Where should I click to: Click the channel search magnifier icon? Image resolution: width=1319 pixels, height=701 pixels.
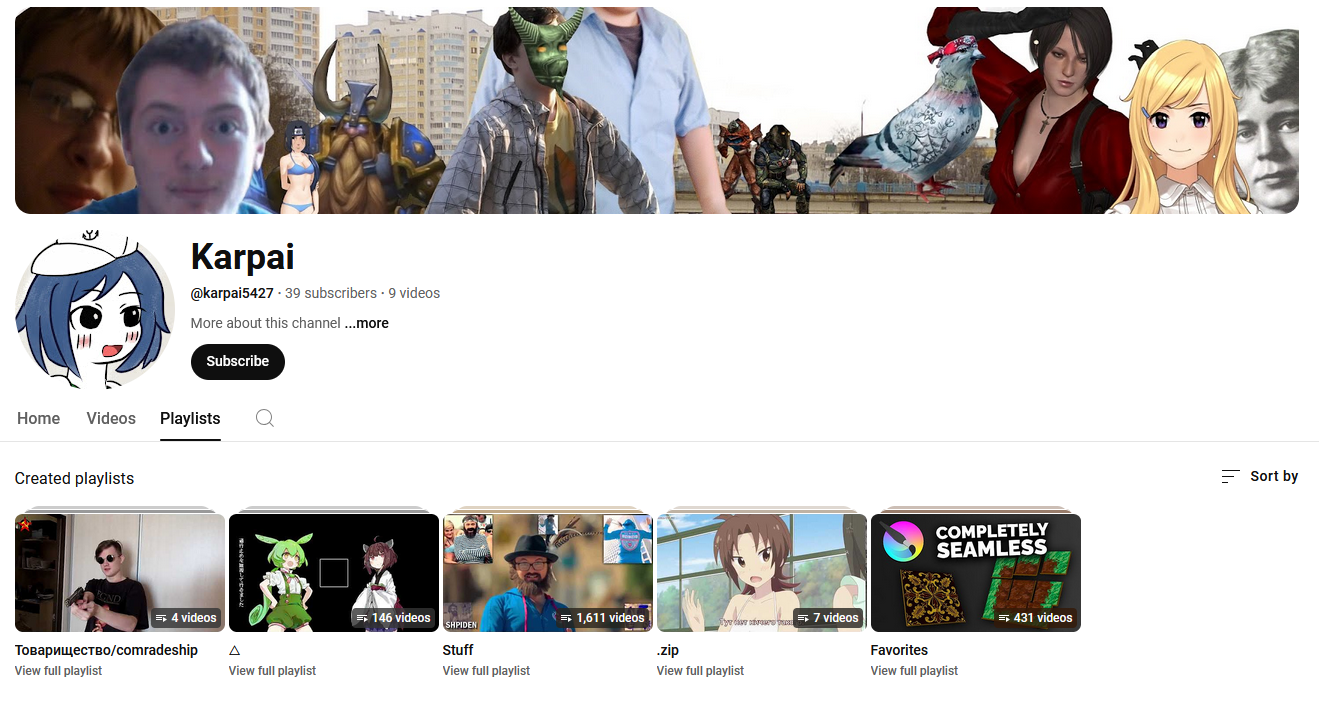tap(264, 418)
